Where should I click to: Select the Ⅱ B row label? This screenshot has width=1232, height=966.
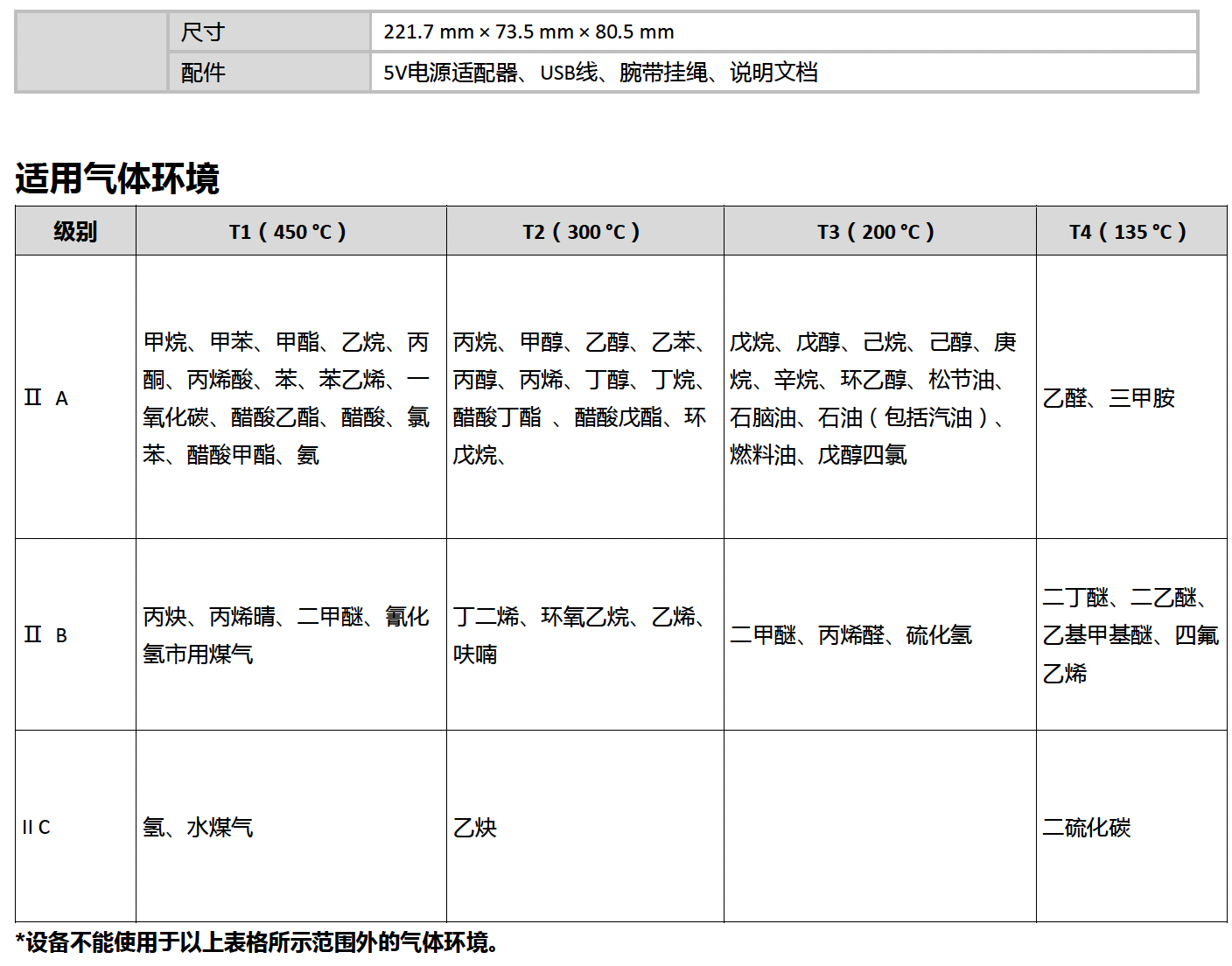[45, 635]
